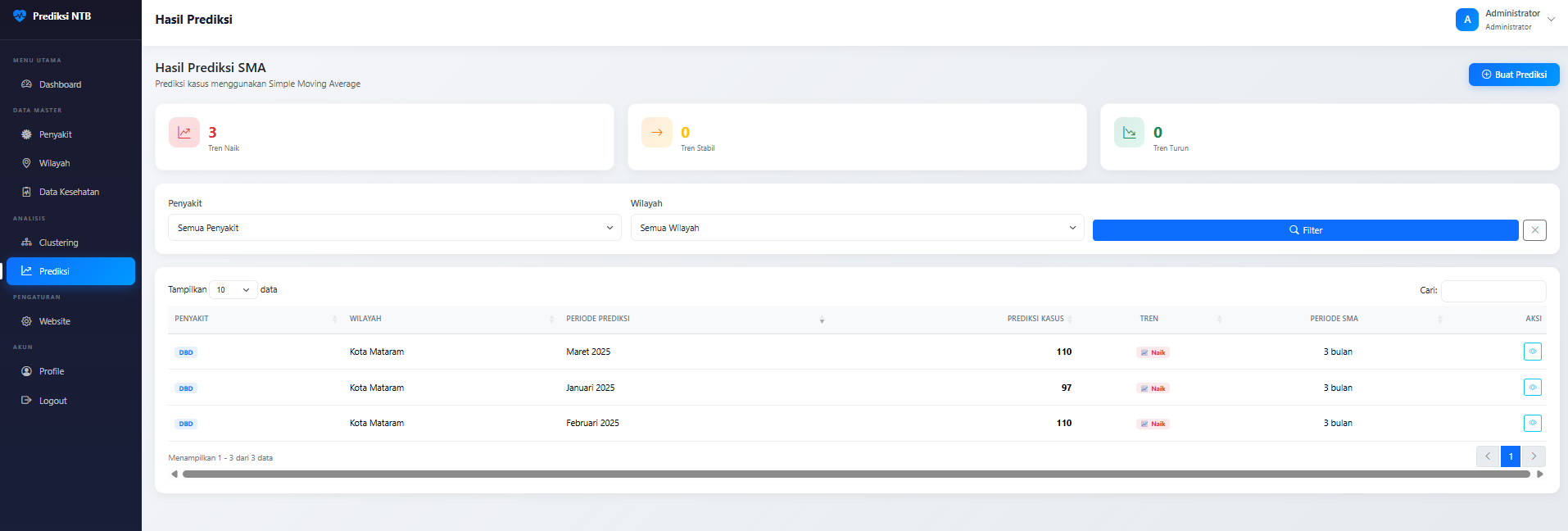Open the Tampilkan rows-per-page dropdown
Screen dimensions: 1568x531
coord(233,289)
